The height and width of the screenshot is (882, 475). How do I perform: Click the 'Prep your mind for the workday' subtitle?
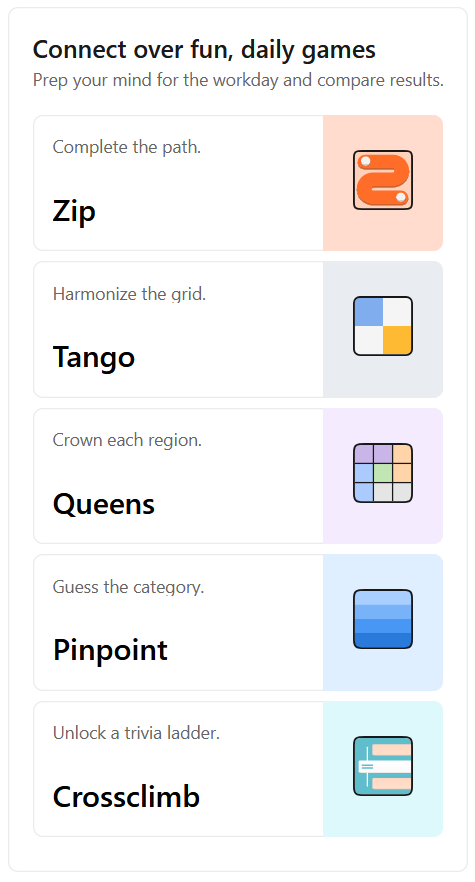point(238,80)
